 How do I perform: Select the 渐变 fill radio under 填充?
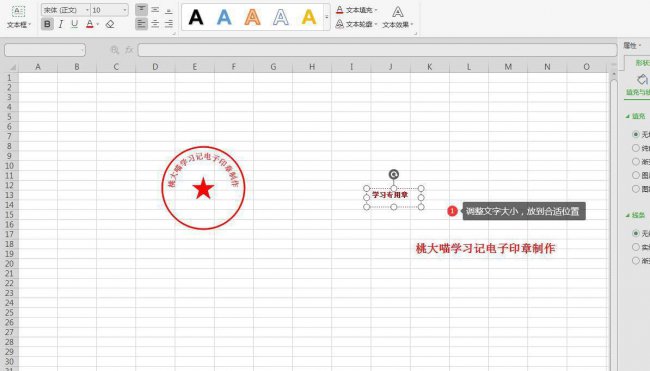(635, 161)
